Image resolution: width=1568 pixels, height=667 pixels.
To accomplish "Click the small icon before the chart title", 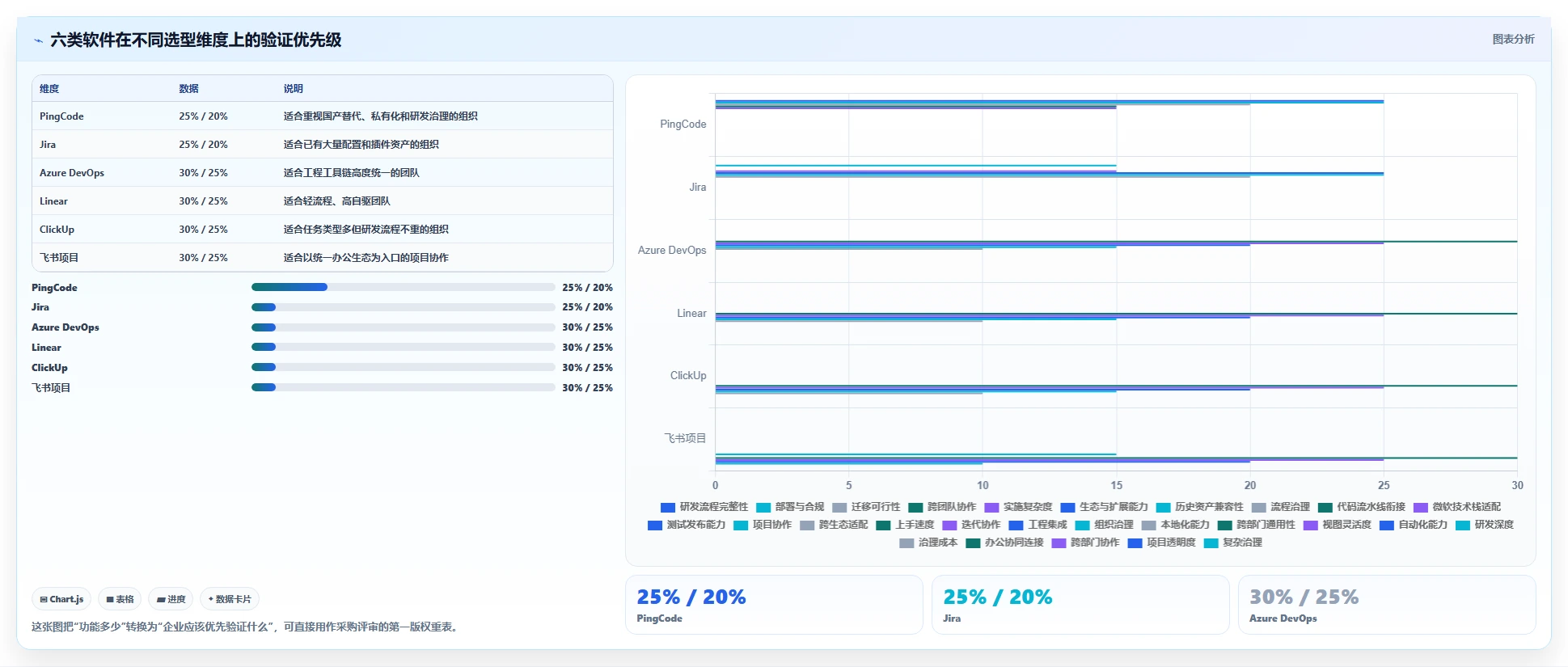I will 38,40.
